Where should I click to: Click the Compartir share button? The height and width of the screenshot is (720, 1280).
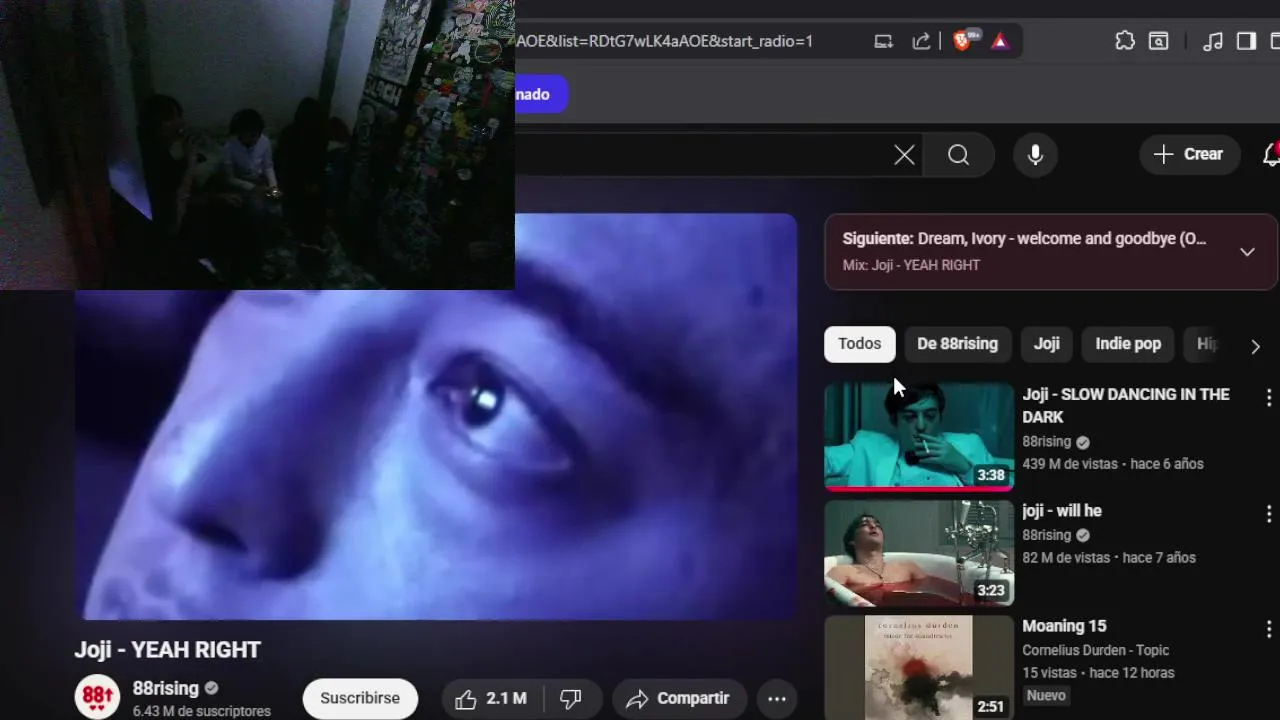[x=679, y=698]
